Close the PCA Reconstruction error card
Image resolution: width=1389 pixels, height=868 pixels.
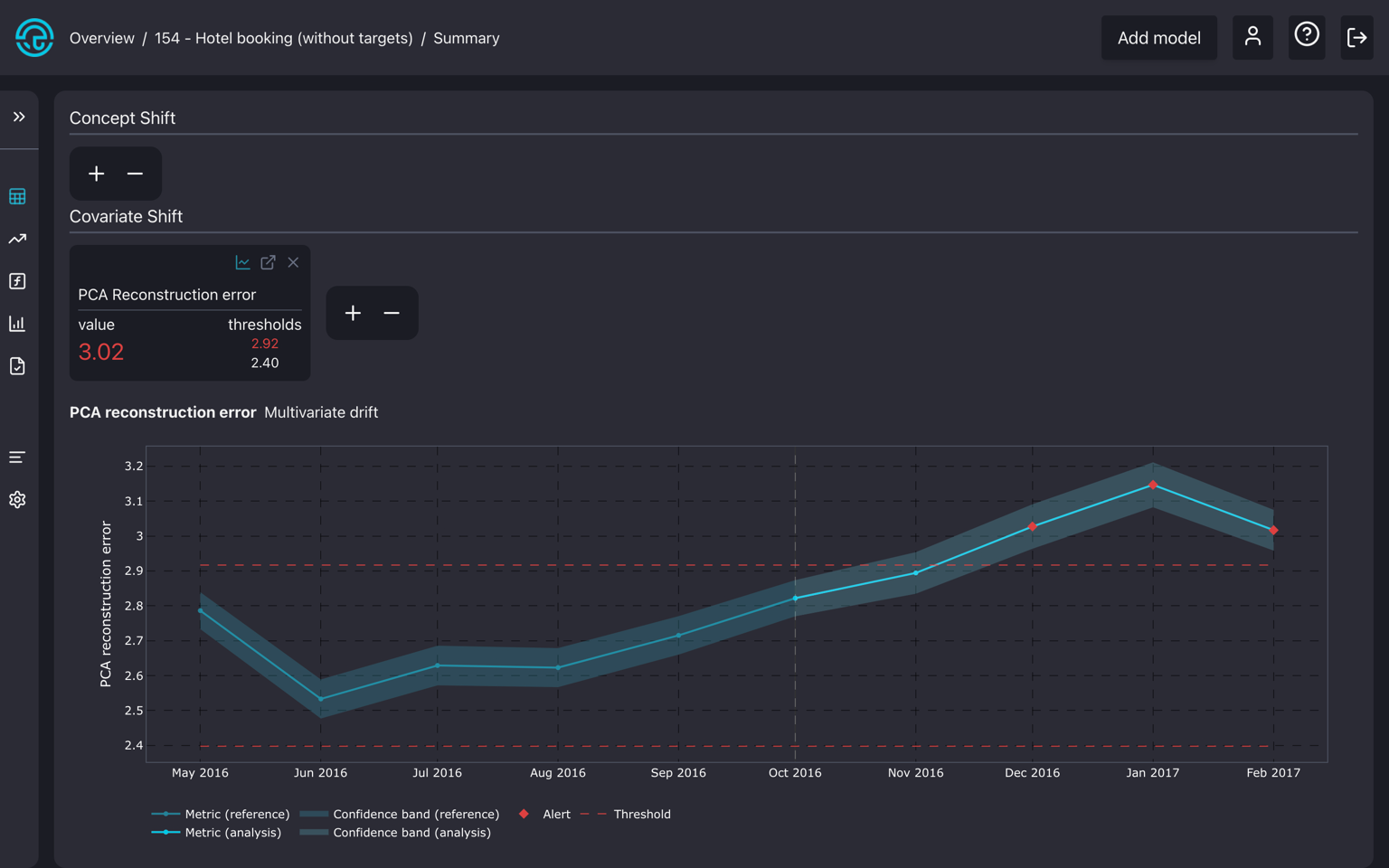293,262
